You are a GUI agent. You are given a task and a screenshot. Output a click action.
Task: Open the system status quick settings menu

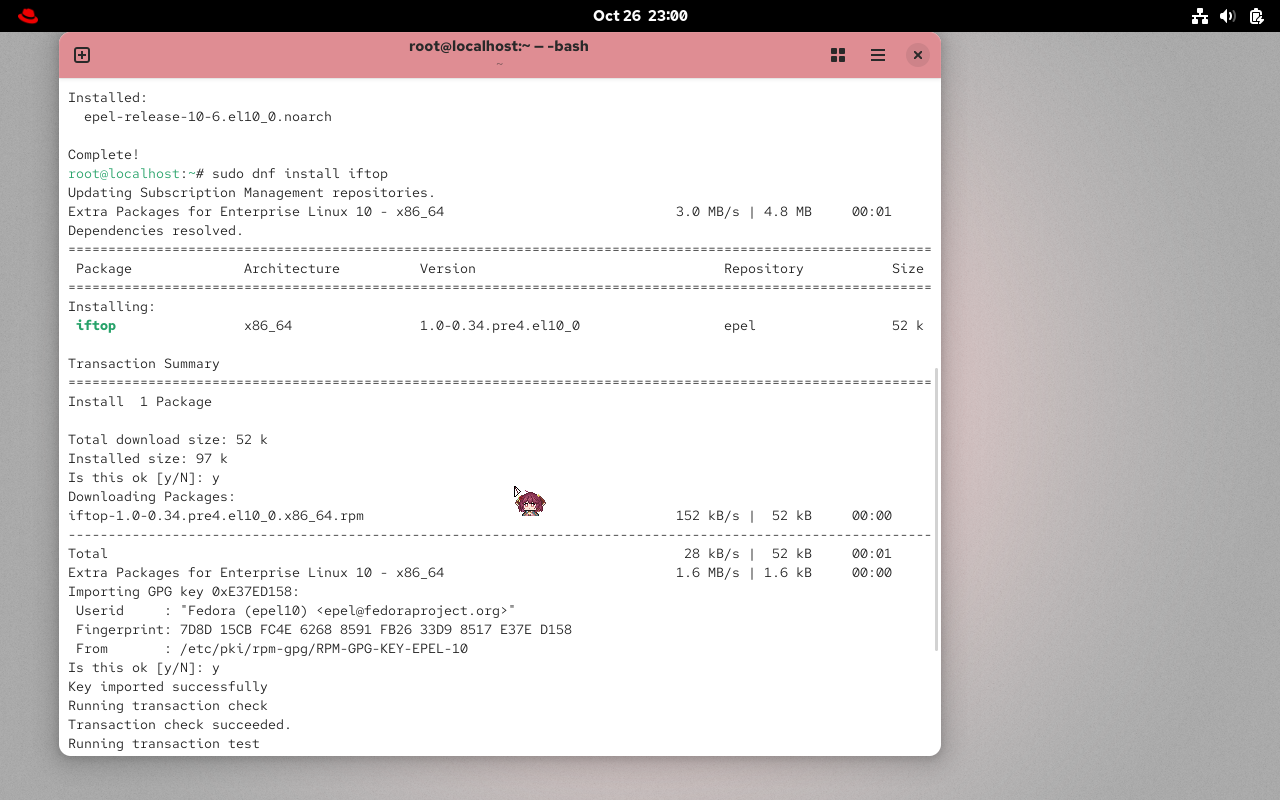coord(1228,16)
